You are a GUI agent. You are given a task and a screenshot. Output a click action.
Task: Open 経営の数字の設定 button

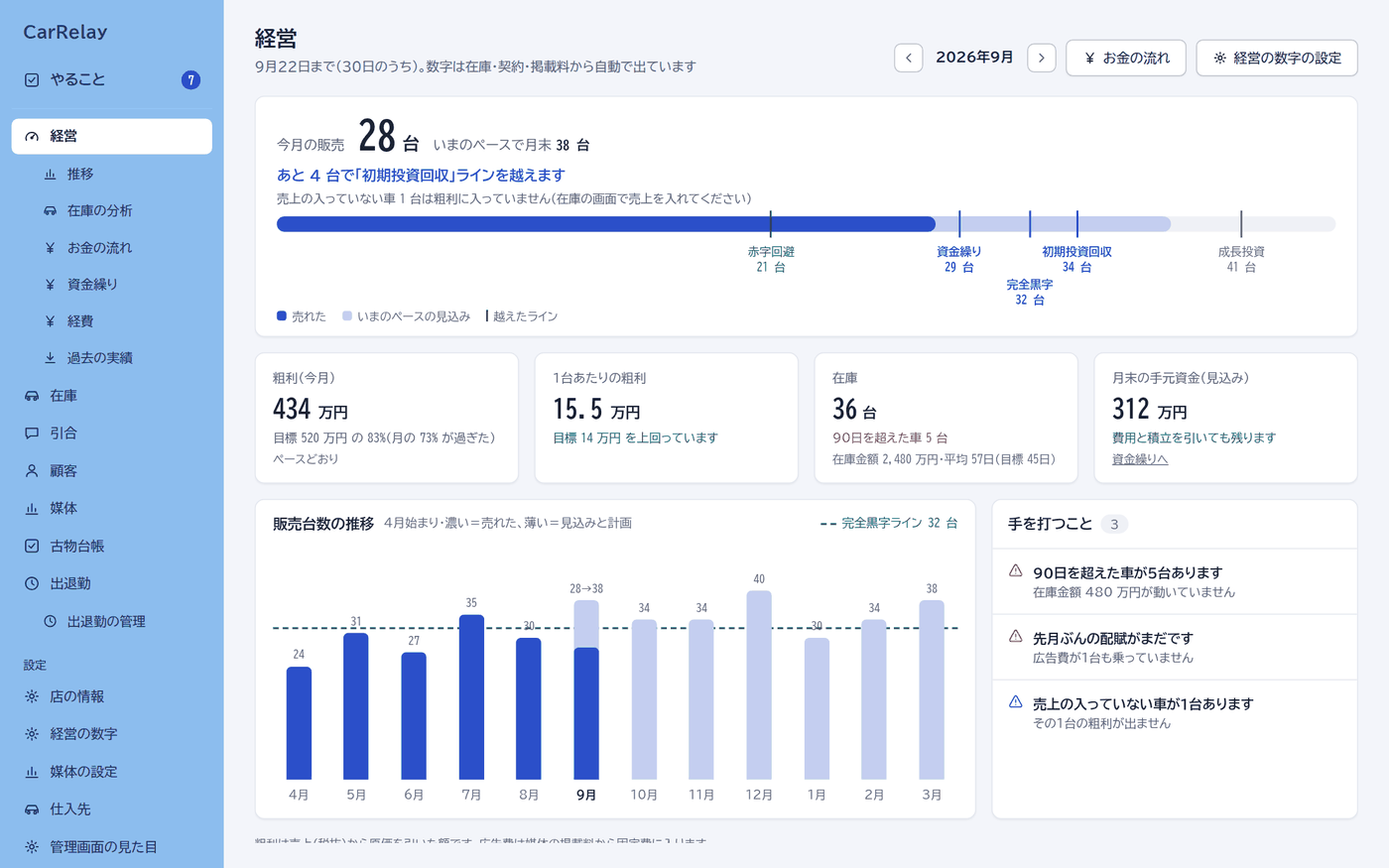(1277, 58)
